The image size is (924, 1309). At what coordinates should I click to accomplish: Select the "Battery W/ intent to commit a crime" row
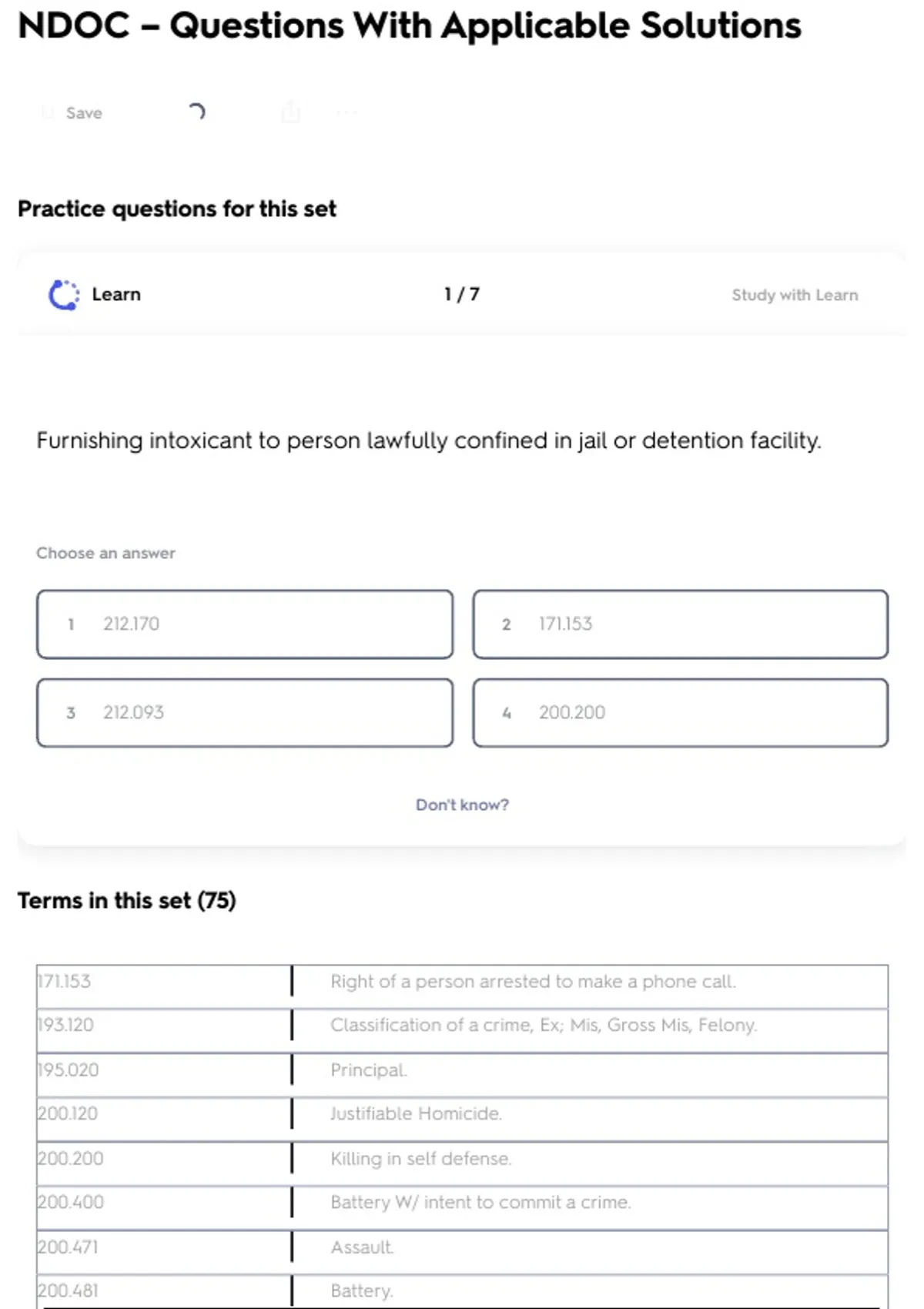tap(480, 1203)
